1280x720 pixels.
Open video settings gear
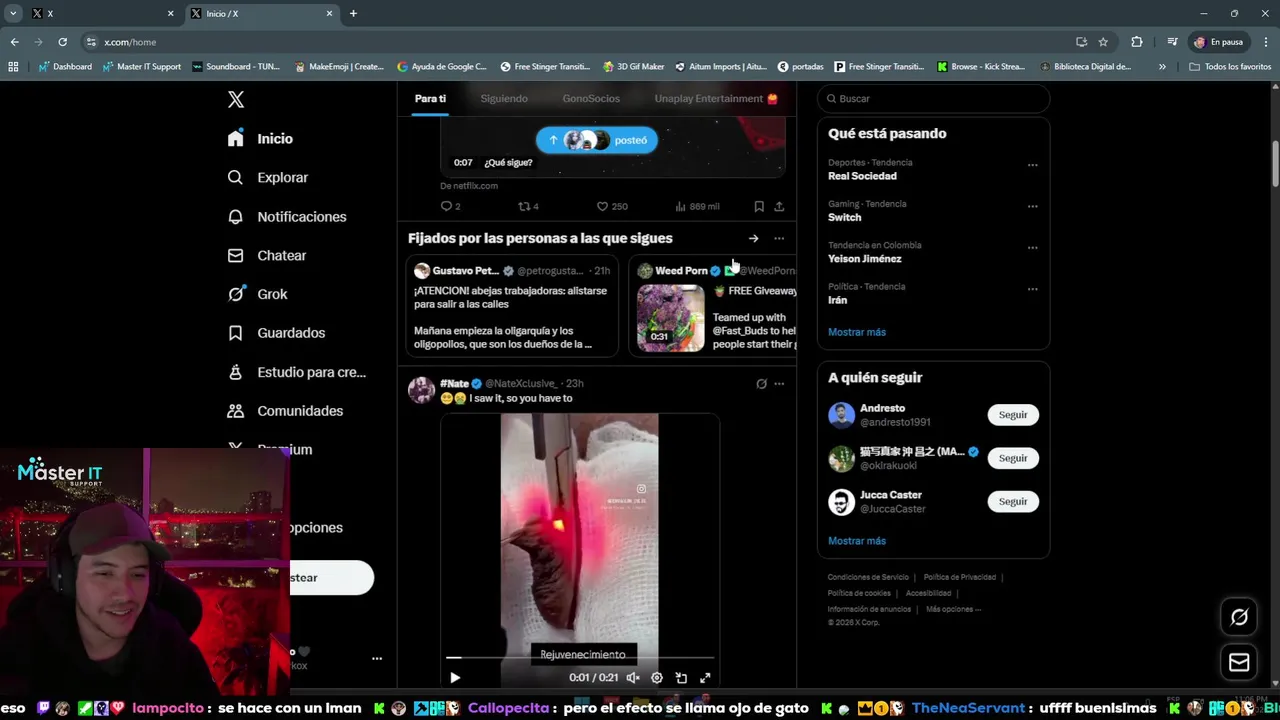657,677
